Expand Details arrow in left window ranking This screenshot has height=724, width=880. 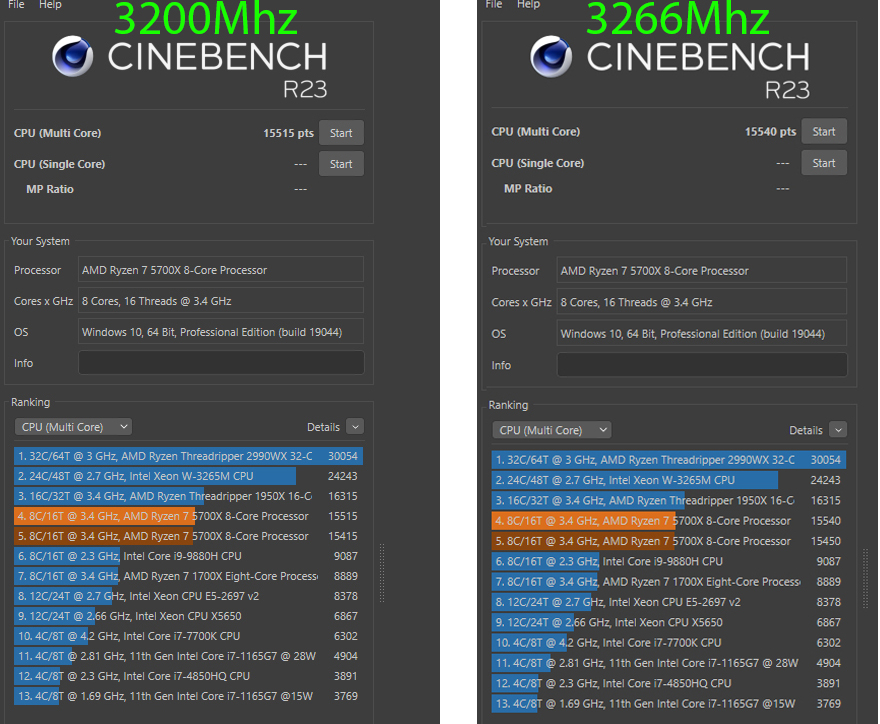tap(355, 427)
